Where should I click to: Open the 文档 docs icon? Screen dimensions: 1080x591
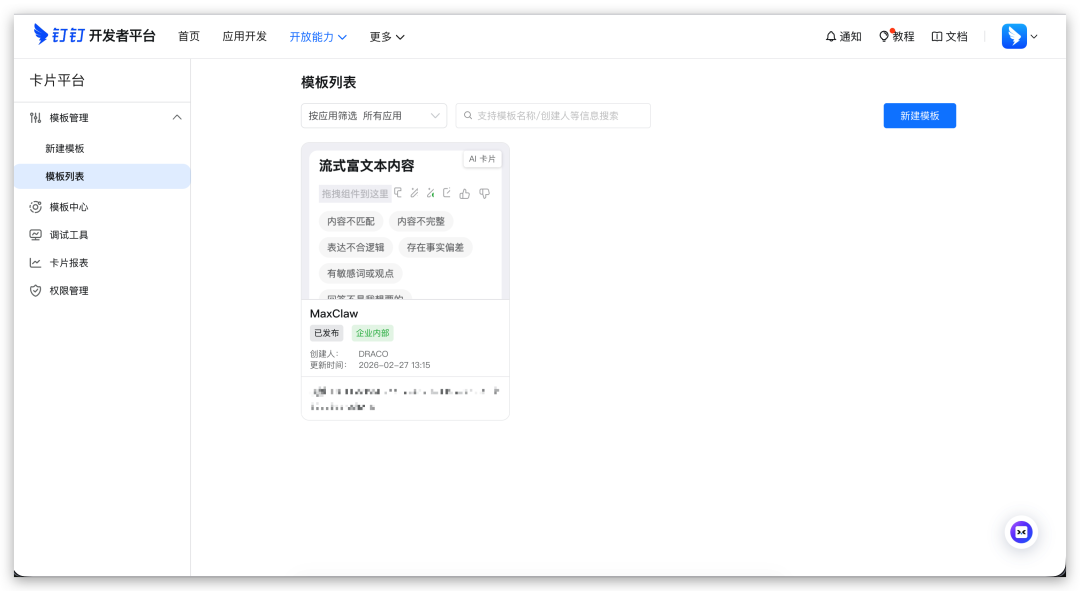937,36
